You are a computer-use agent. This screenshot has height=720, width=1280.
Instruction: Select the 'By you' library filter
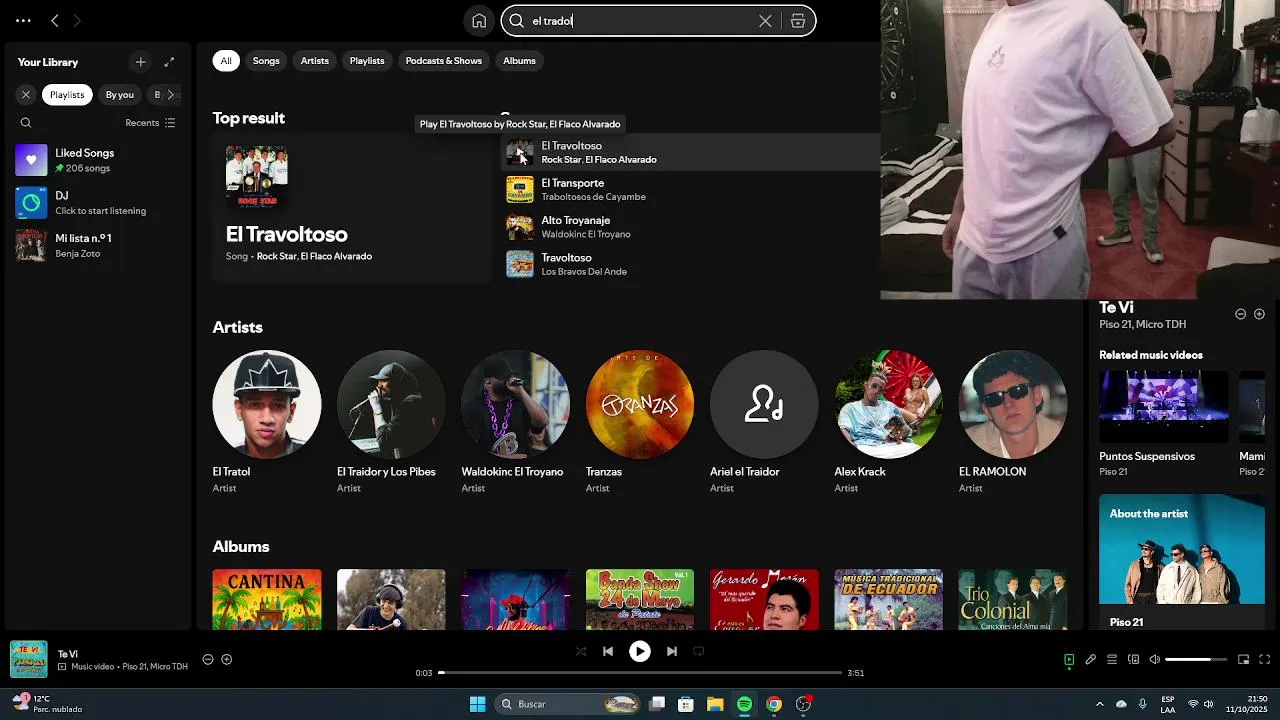click(x=120, y=95)
